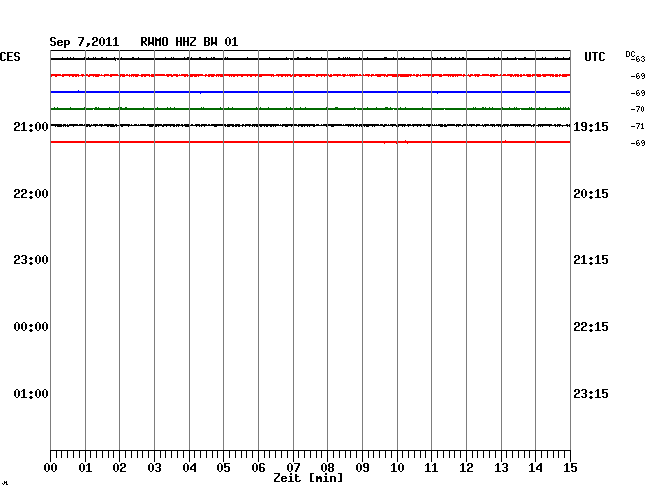The width and height of the screenshot is (650, 494).
Task: Click the '-70' DC offset value
Action: pyautogui.click(x=638, y=109)
